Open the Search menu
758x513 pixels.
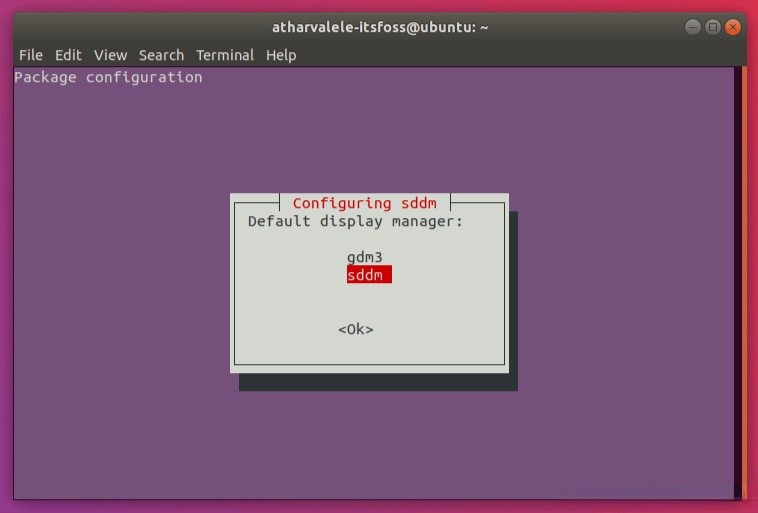pyautogui.click(x=161, y=55)
